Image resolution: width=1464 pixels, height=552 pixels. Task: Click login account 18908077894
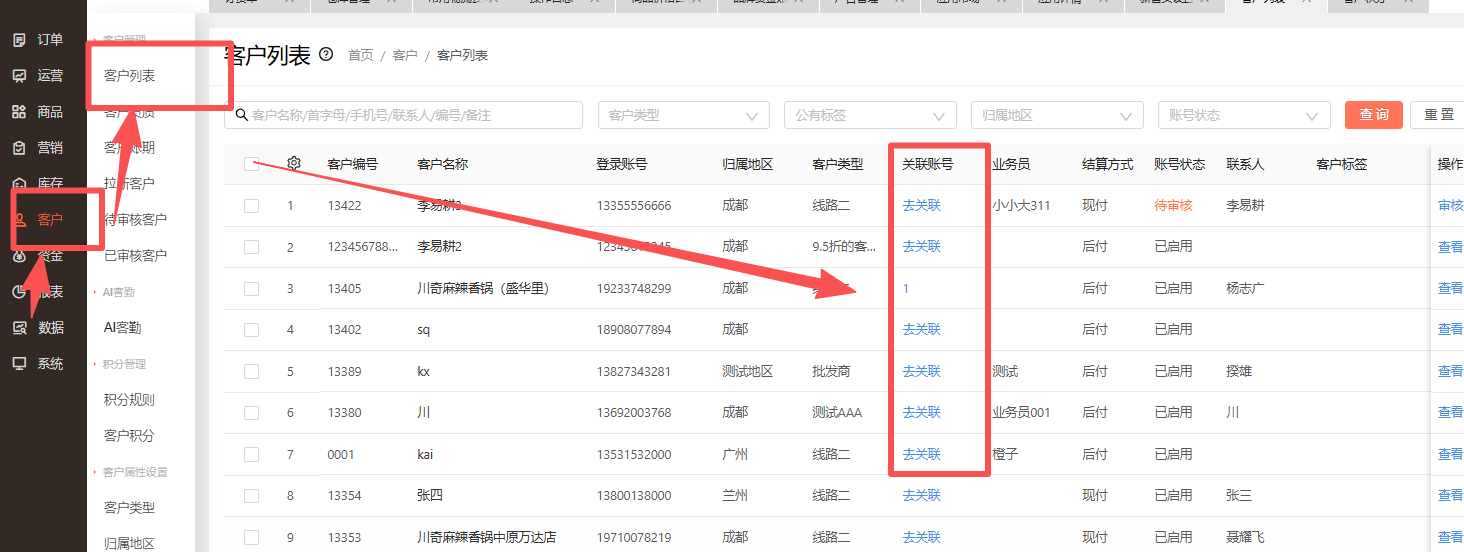(x=634, y=330)
